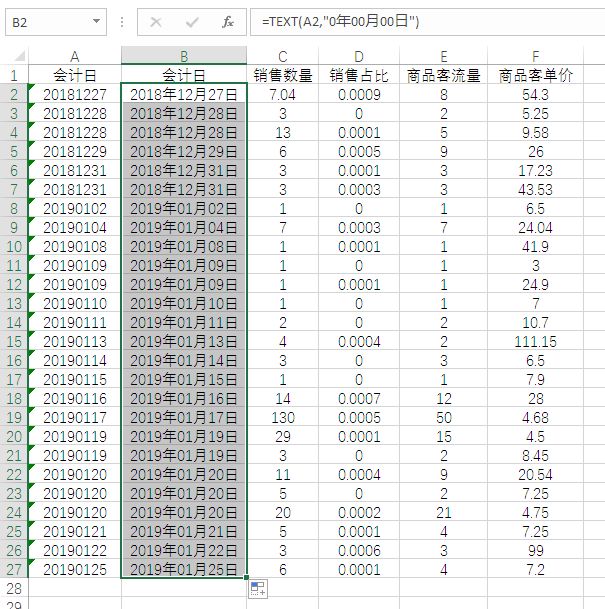The image size is (605, 609).
Task: Open the Insert Function fx dialog
Action: coord(228,22)
